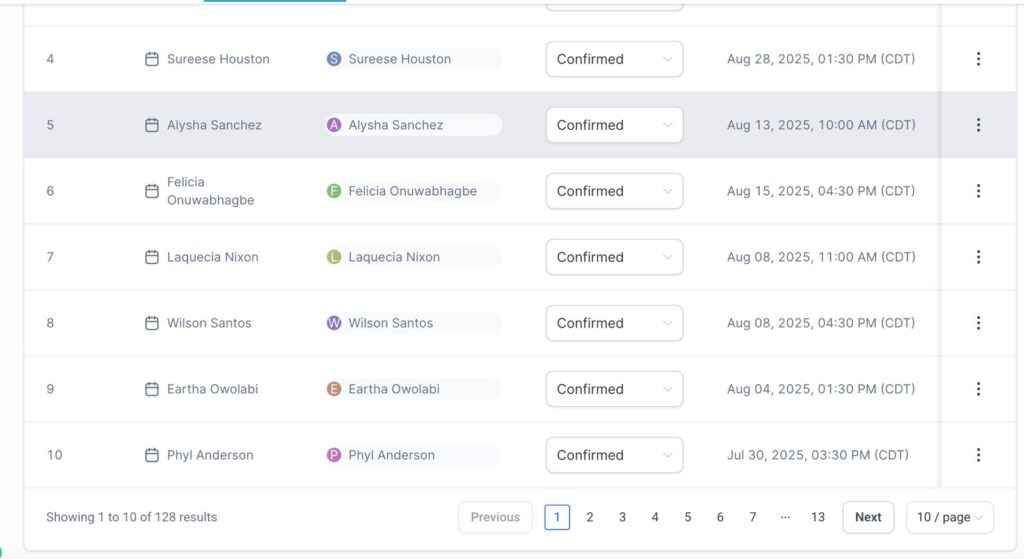Click the W avatar badge for Wilson Santos
1024x559 pixels.
(x=334, y=323)
